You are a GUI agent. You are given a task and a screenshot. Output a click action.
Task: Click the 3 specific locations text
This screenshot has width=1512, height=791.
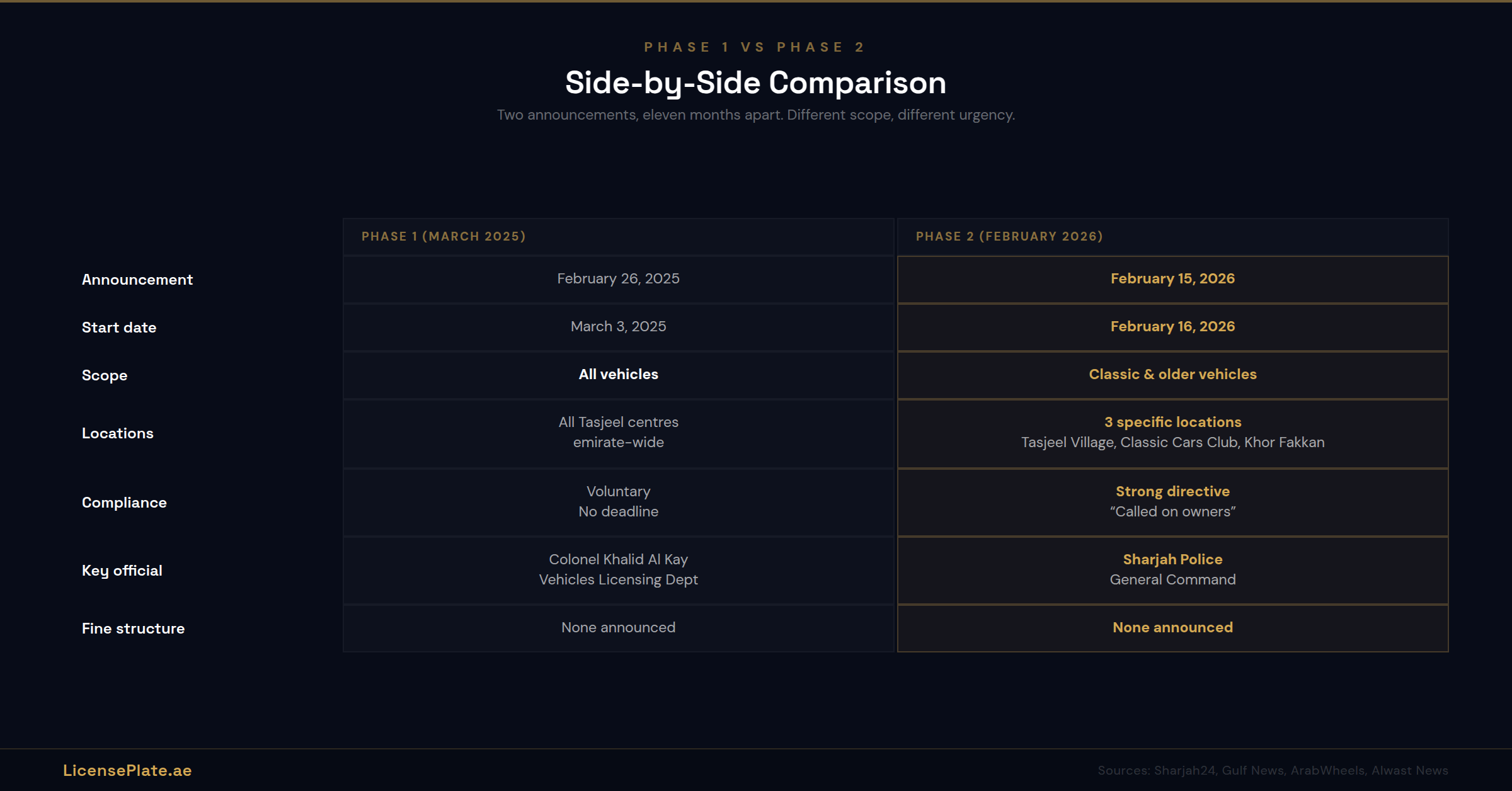click(1172, 422)
